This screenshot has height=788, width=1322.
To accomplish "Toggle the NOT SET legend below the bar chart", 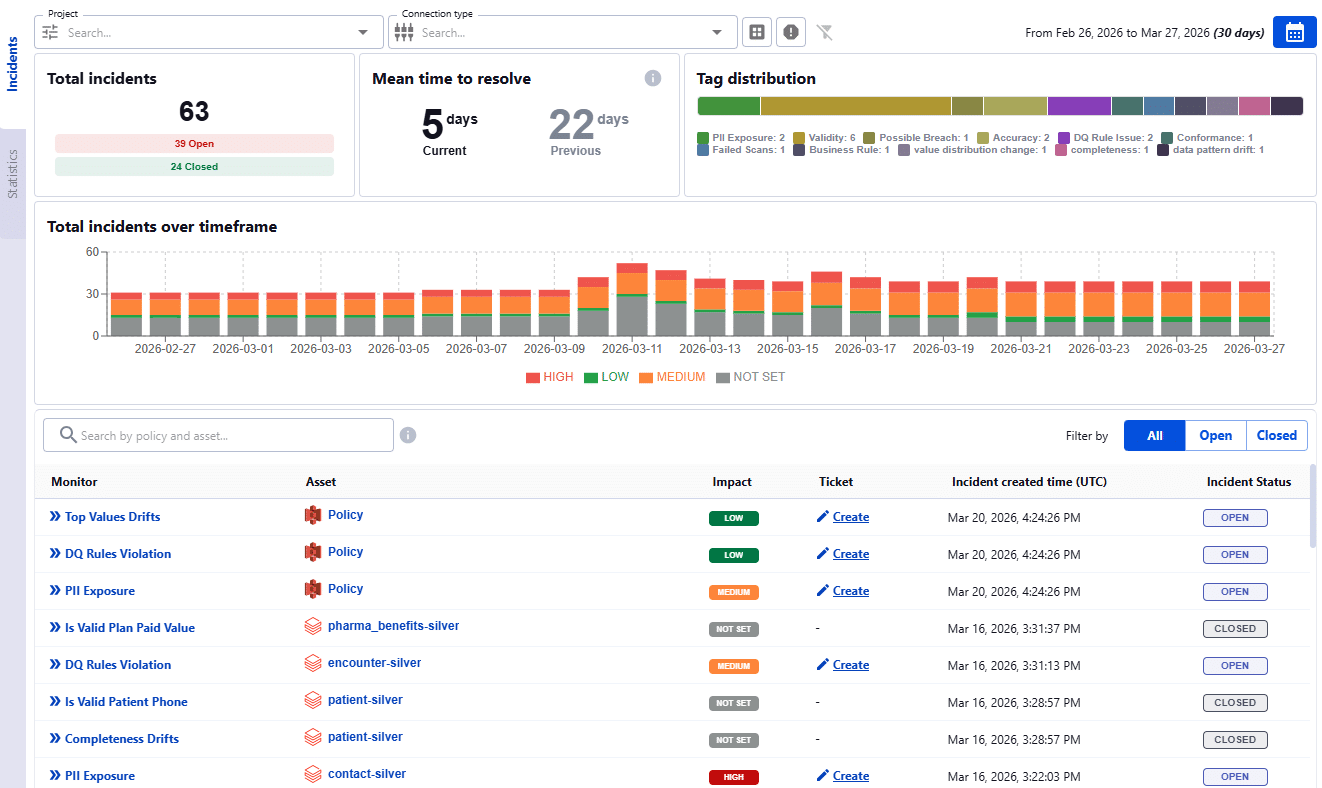I will [x=751, y=377].
